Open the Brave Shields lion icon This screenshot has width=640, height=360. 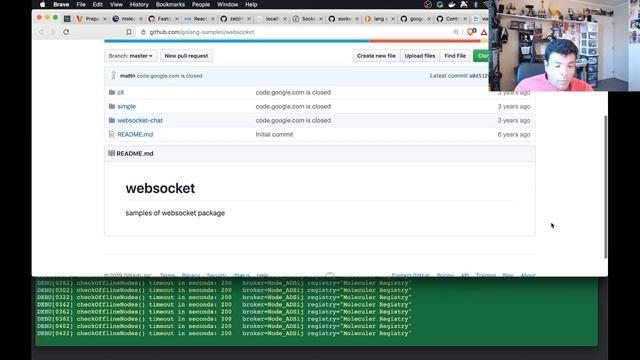coord(471,32)
